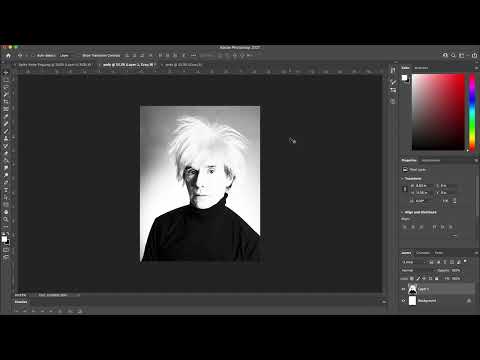
Task: Open the top collapsed panel dock icon
Action: pyautogui.click(x=393, y=70)
